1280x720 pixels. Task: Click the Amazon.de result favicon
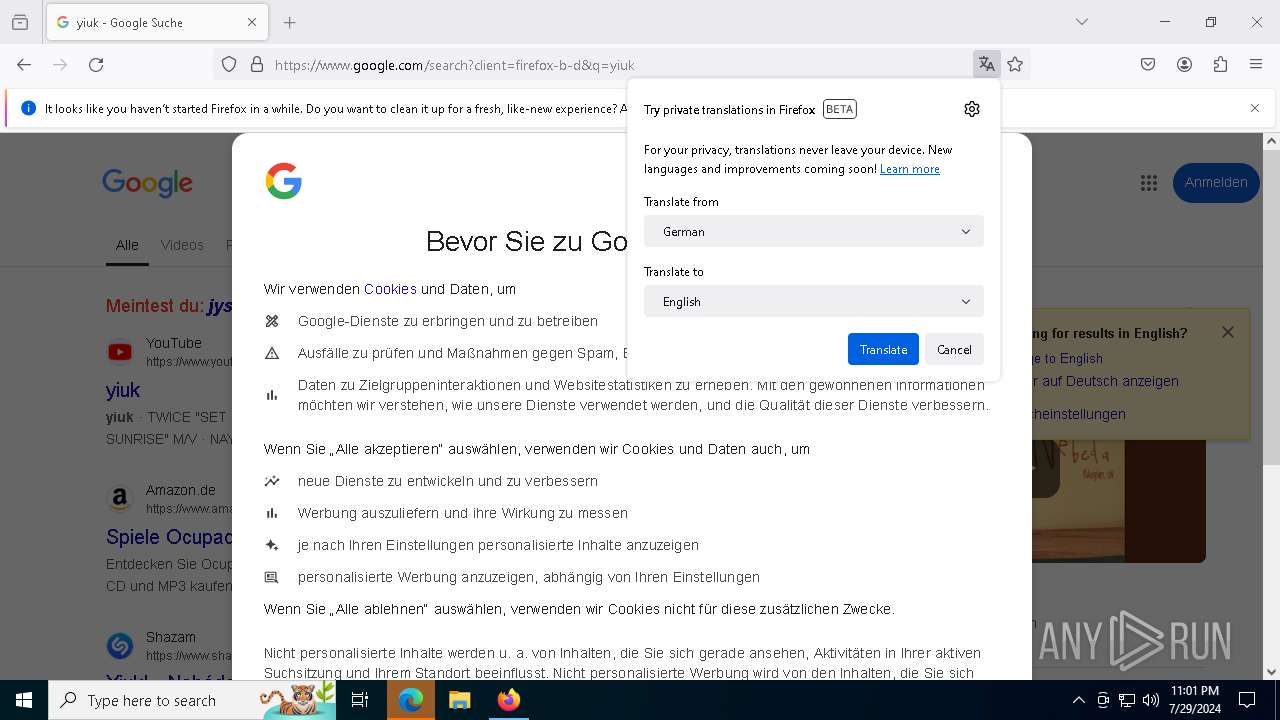point(120,498)
